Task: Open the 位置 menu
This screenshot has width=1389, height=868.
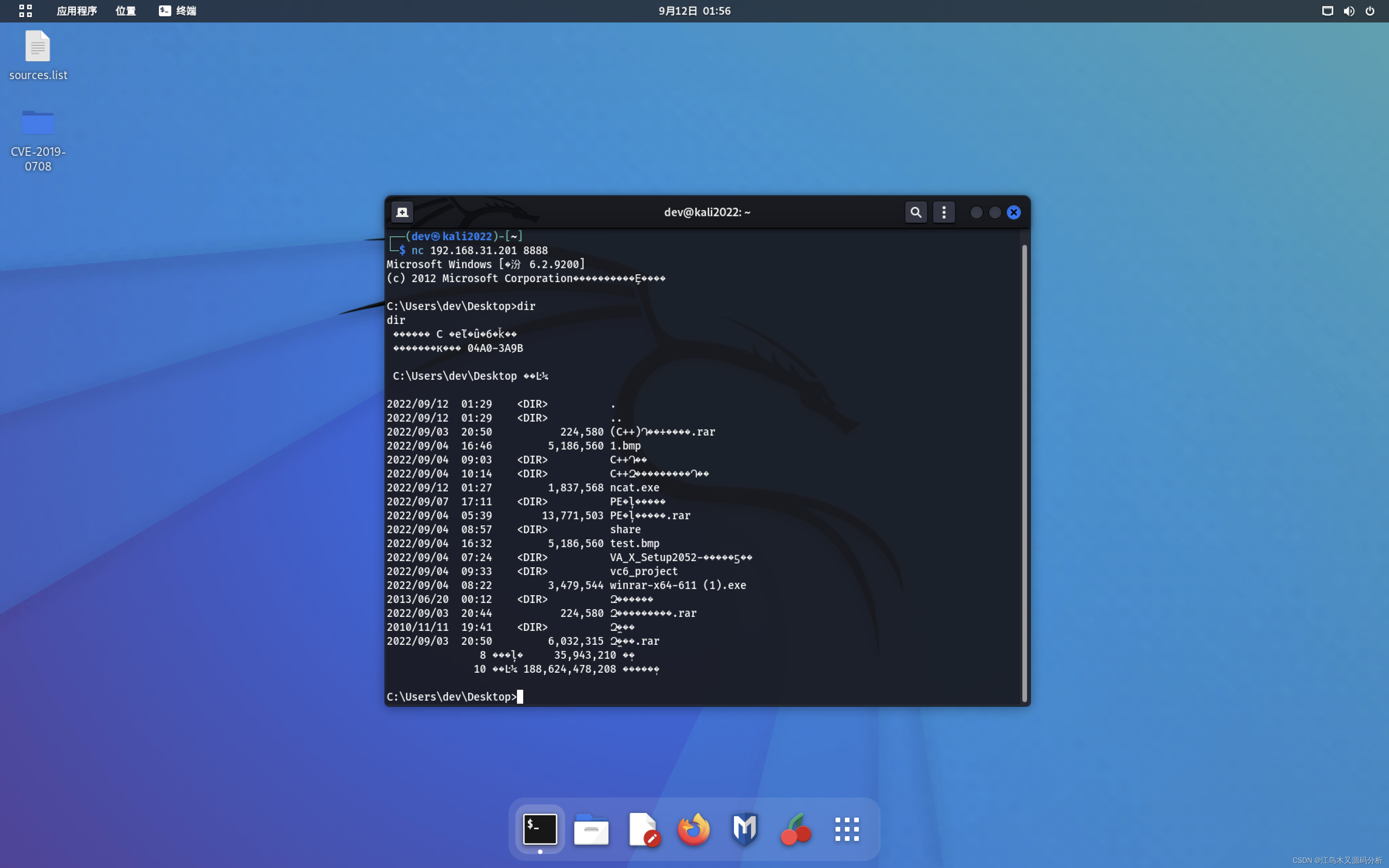Action: tap(125, 11)
